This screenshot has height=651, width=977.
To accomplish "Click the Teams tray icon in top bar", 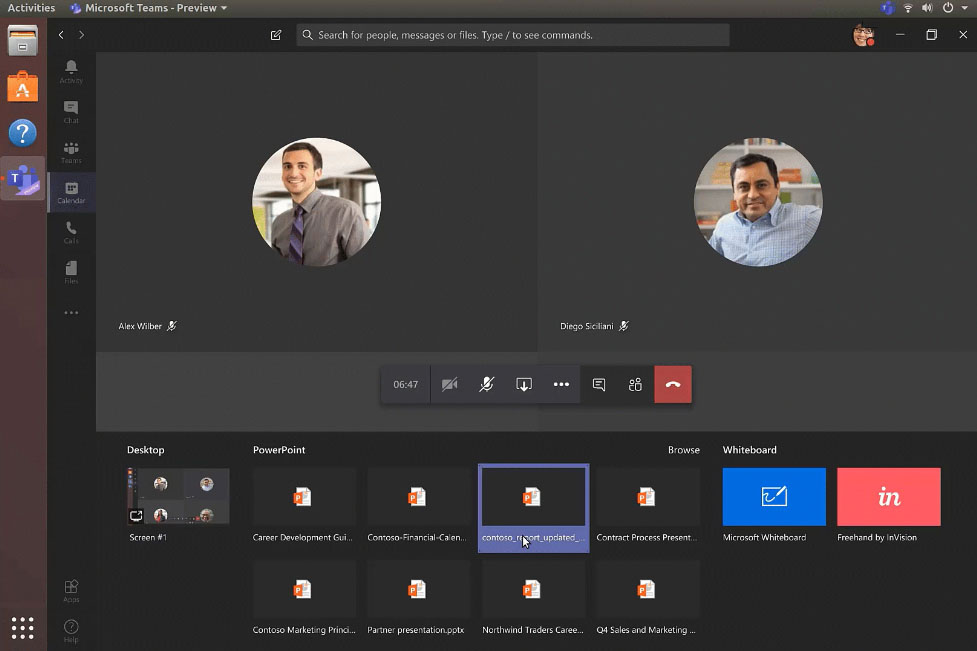I will coord(887,8).
